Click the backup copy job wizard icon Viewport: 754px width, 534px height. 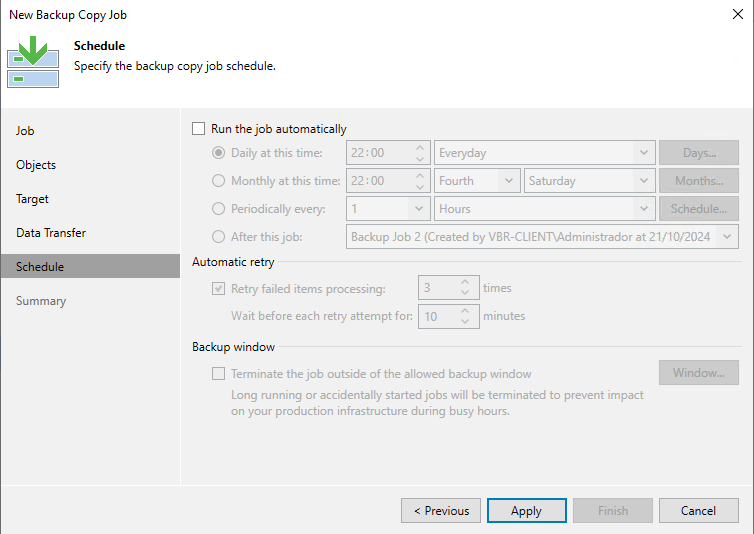(x=33, y=61)
